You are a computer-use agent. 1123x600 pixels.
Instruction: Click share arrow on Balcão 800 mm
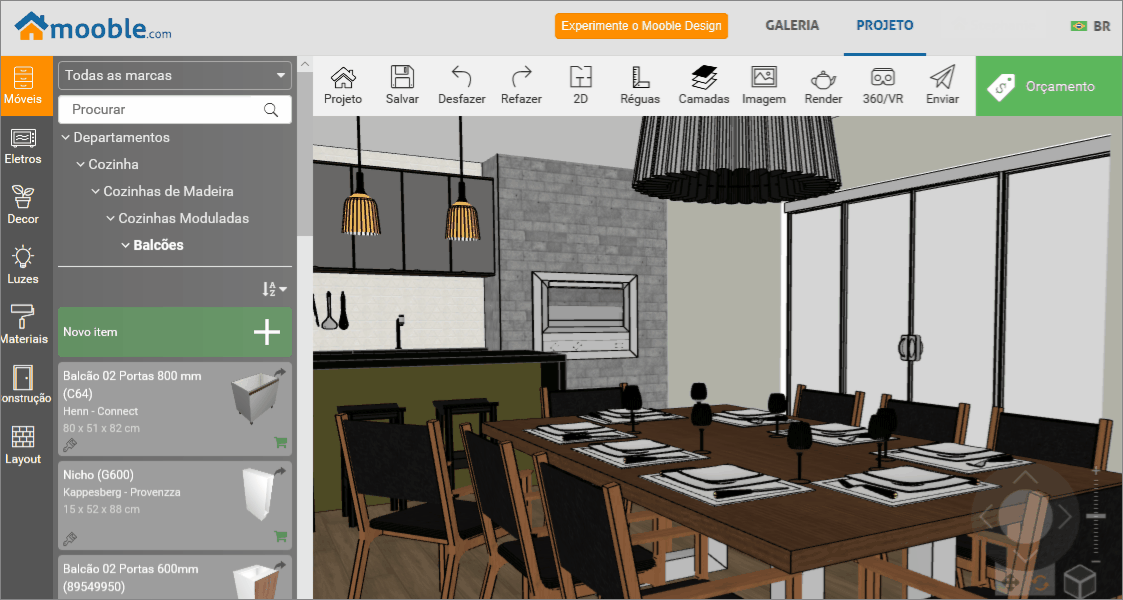280,372
